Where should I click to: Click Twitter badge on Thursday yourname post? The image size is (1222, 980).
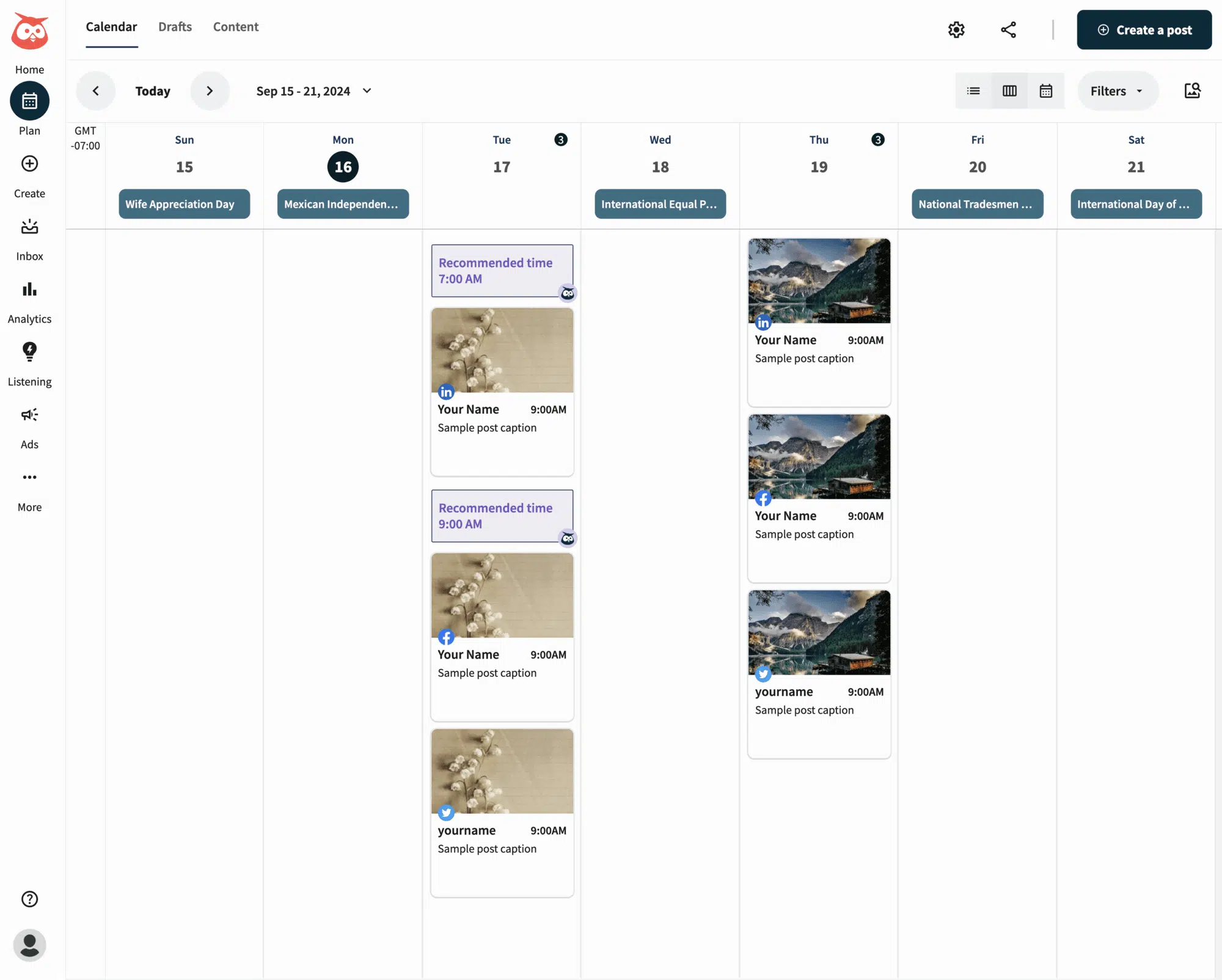pos(764,675)
